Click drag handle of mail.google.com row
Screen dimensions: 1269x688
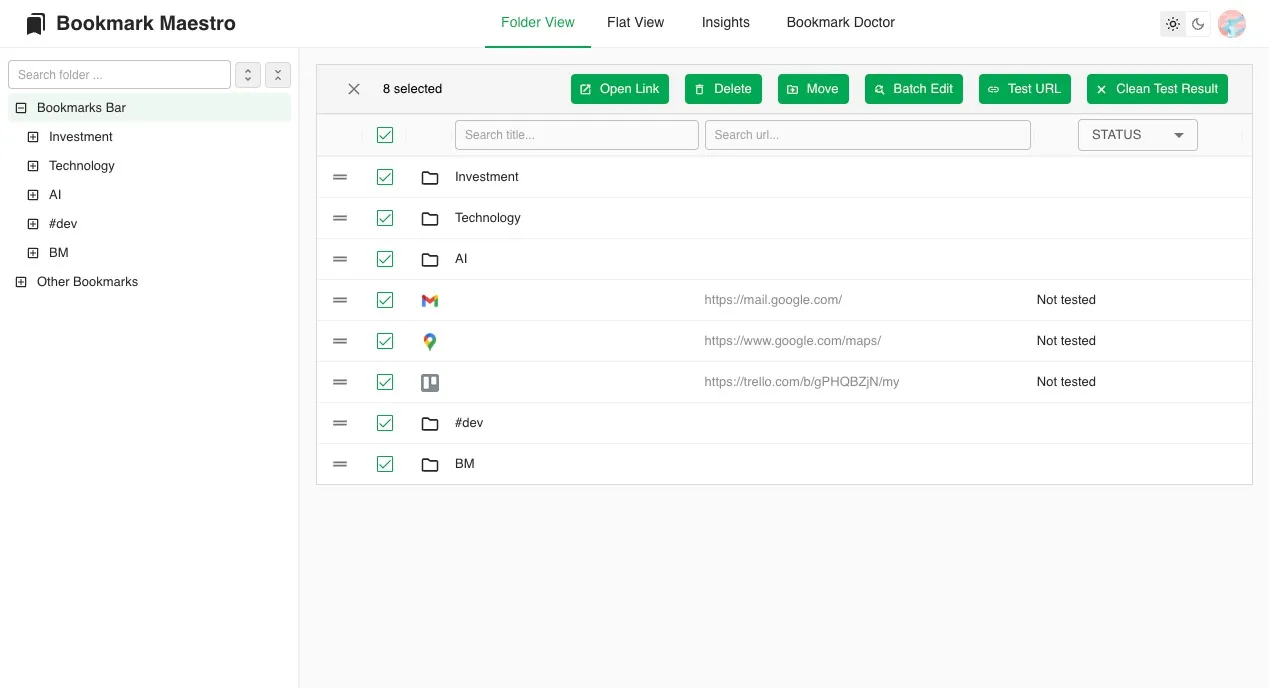click(340, 300)
